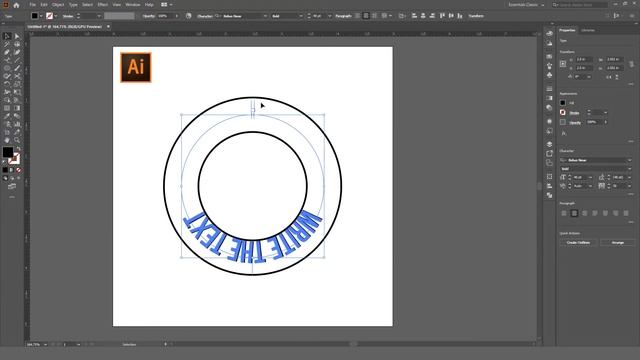Select the Magic Wand tool
This screenshot has height=360, width=640.
tap(7, 44)
